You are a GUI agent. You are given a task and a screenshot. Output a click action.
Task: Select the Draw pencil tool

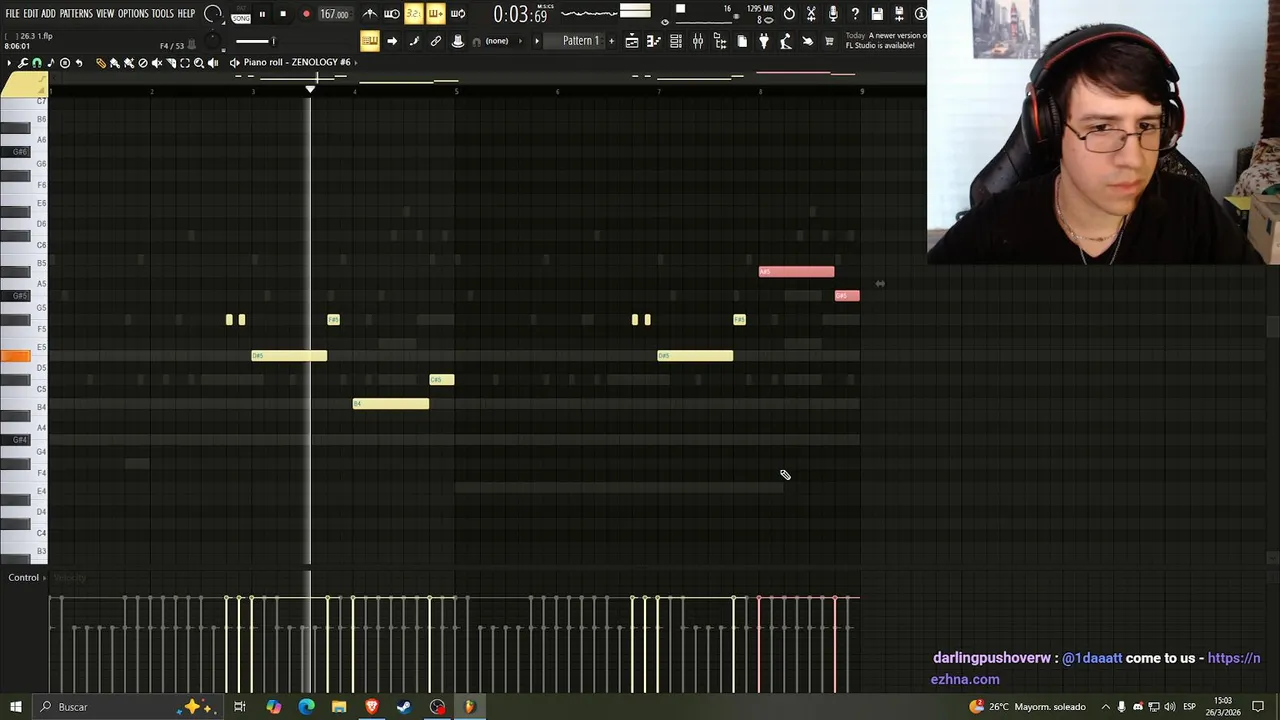(x=101, y=63)
